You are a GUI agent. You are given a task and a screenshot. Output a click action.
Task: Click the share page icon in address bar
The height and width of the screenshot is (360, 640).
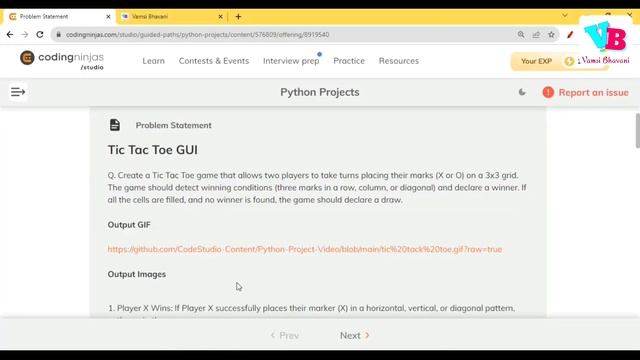536,35
